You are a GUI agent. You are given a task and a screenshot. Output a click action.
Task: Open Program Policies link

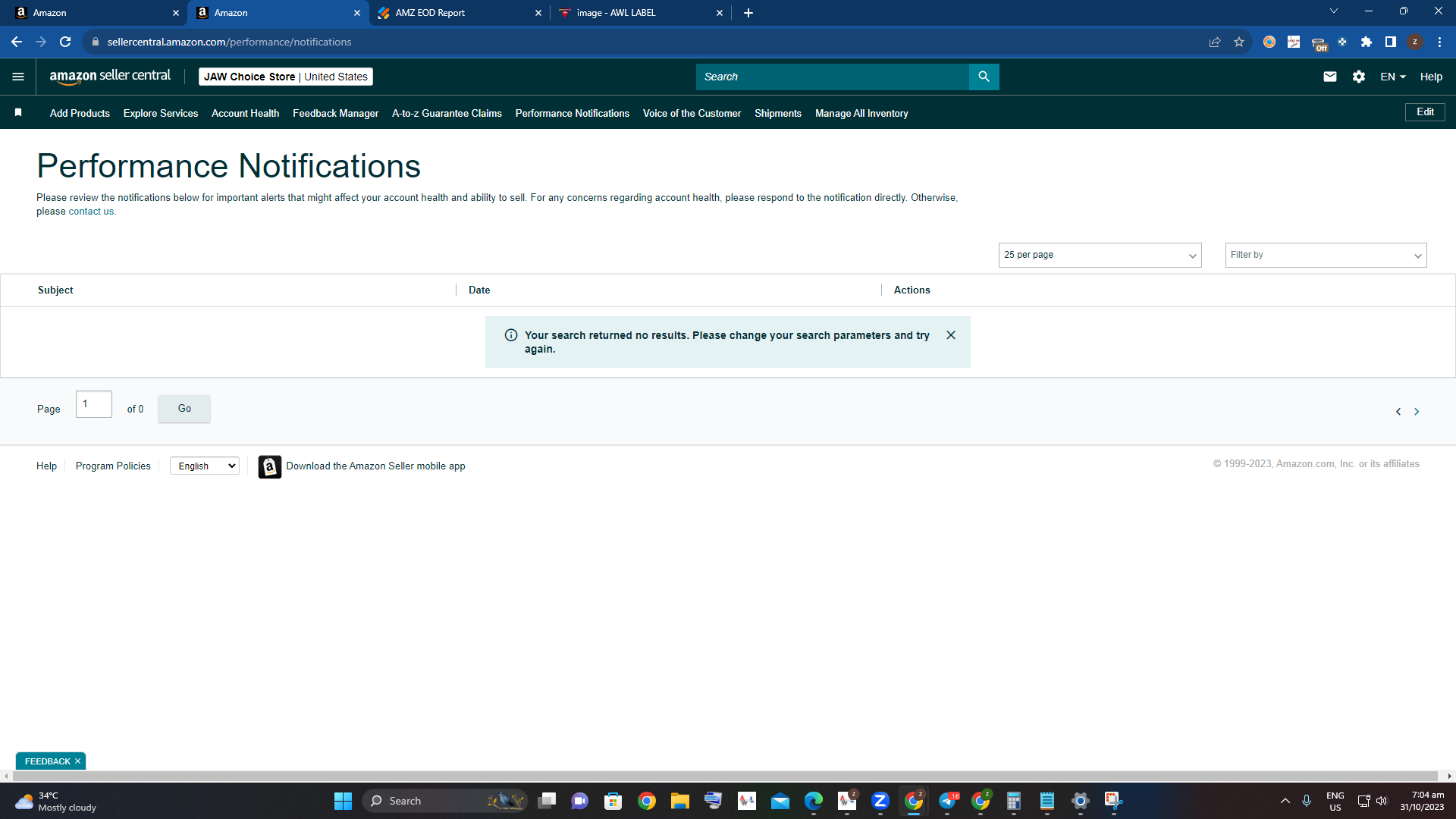(113, 466)
